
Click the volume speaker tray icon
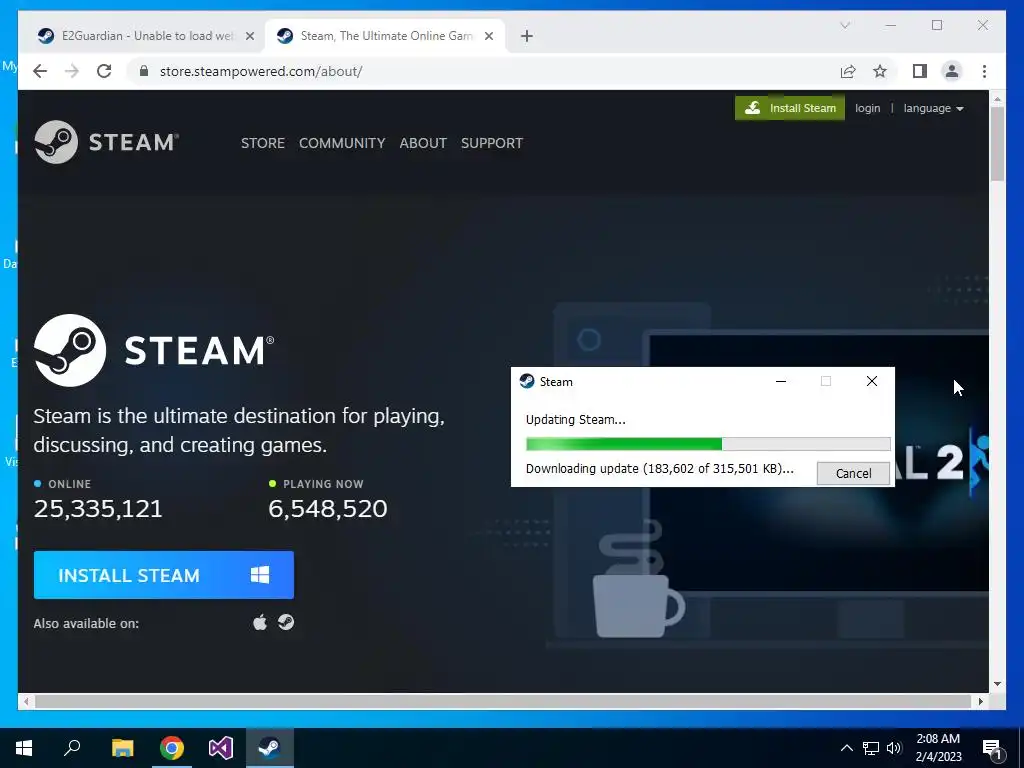click(894, 748)
